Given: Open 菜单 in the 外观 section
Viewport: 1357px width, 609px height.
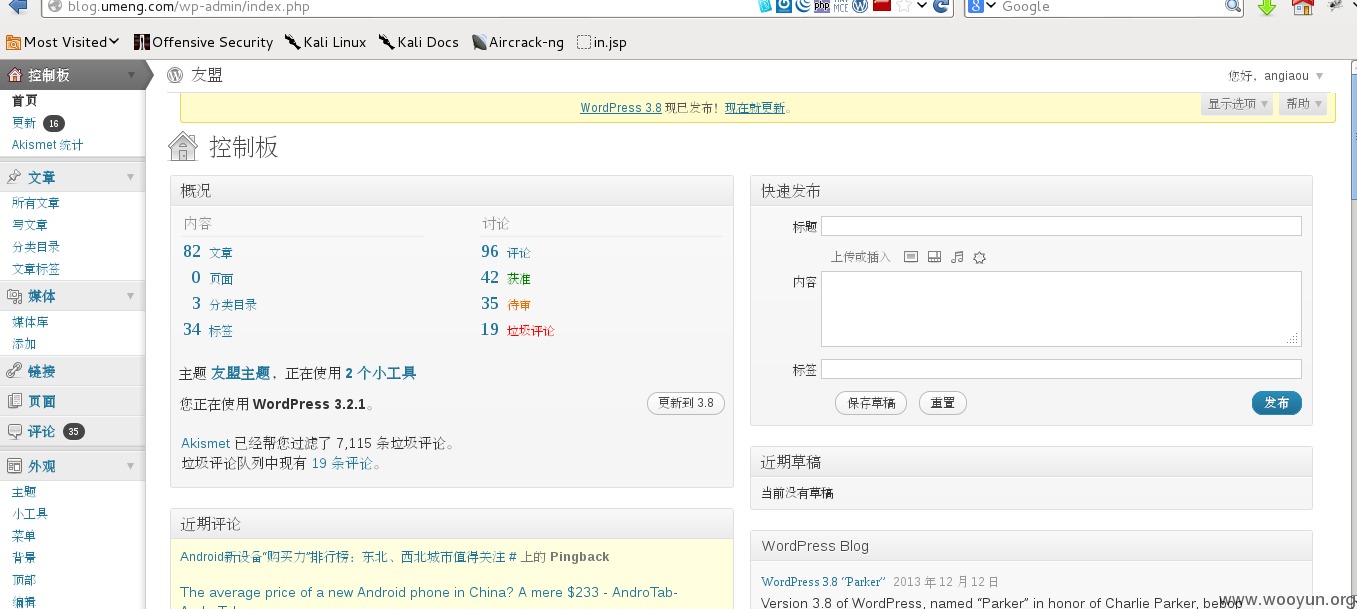Looking at the screenshot, I should pos(24,536).
